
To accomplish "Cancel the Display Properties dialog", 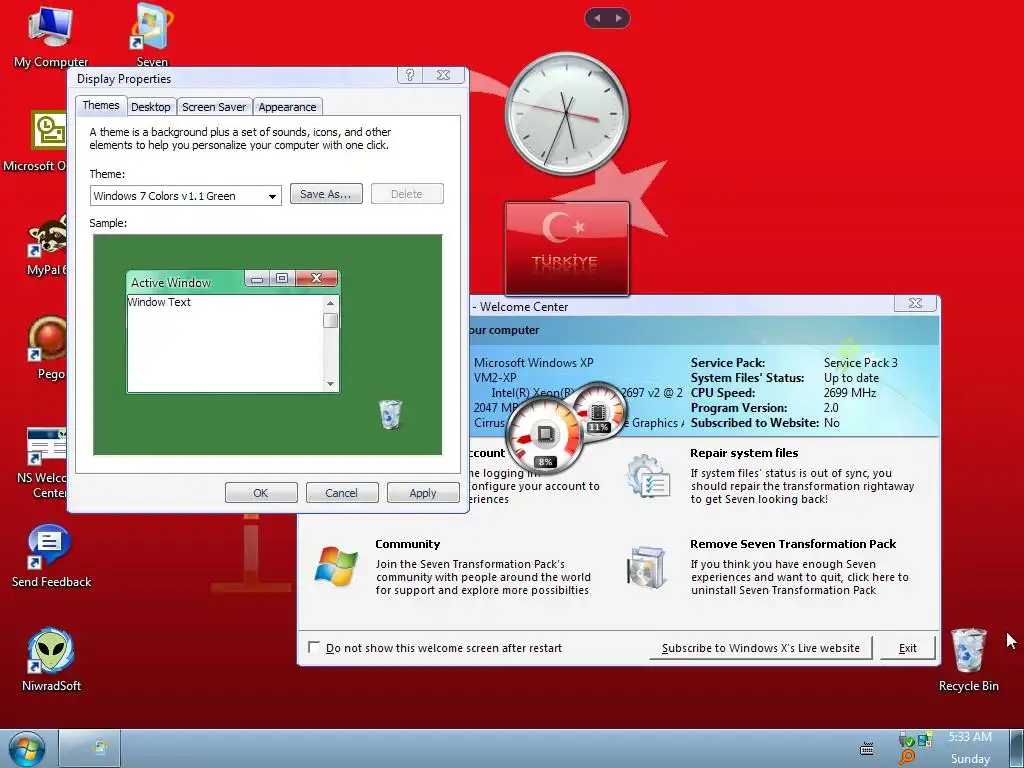I will (x=342, y=493).
